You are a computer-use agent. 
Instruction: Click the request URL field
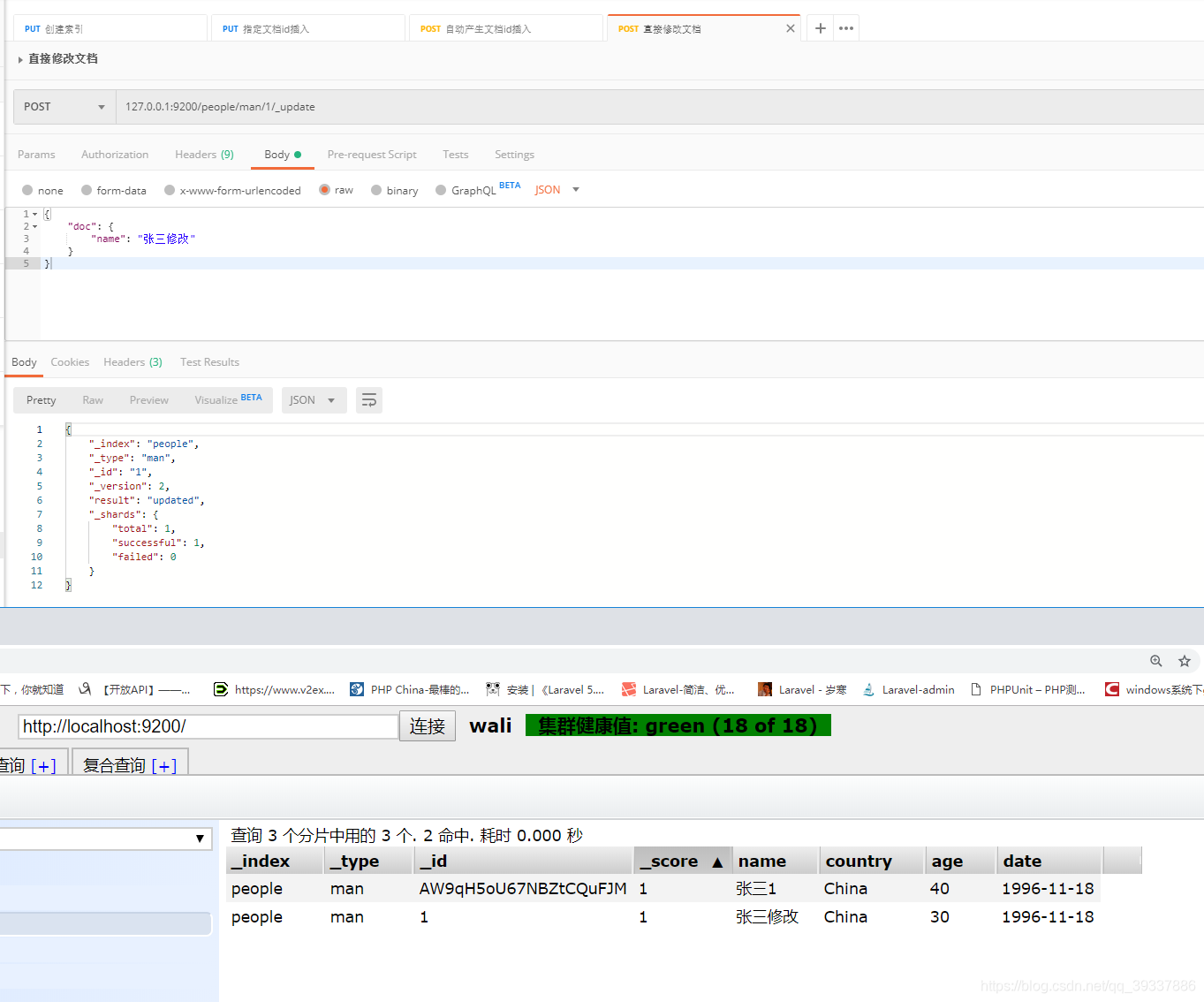660,107
